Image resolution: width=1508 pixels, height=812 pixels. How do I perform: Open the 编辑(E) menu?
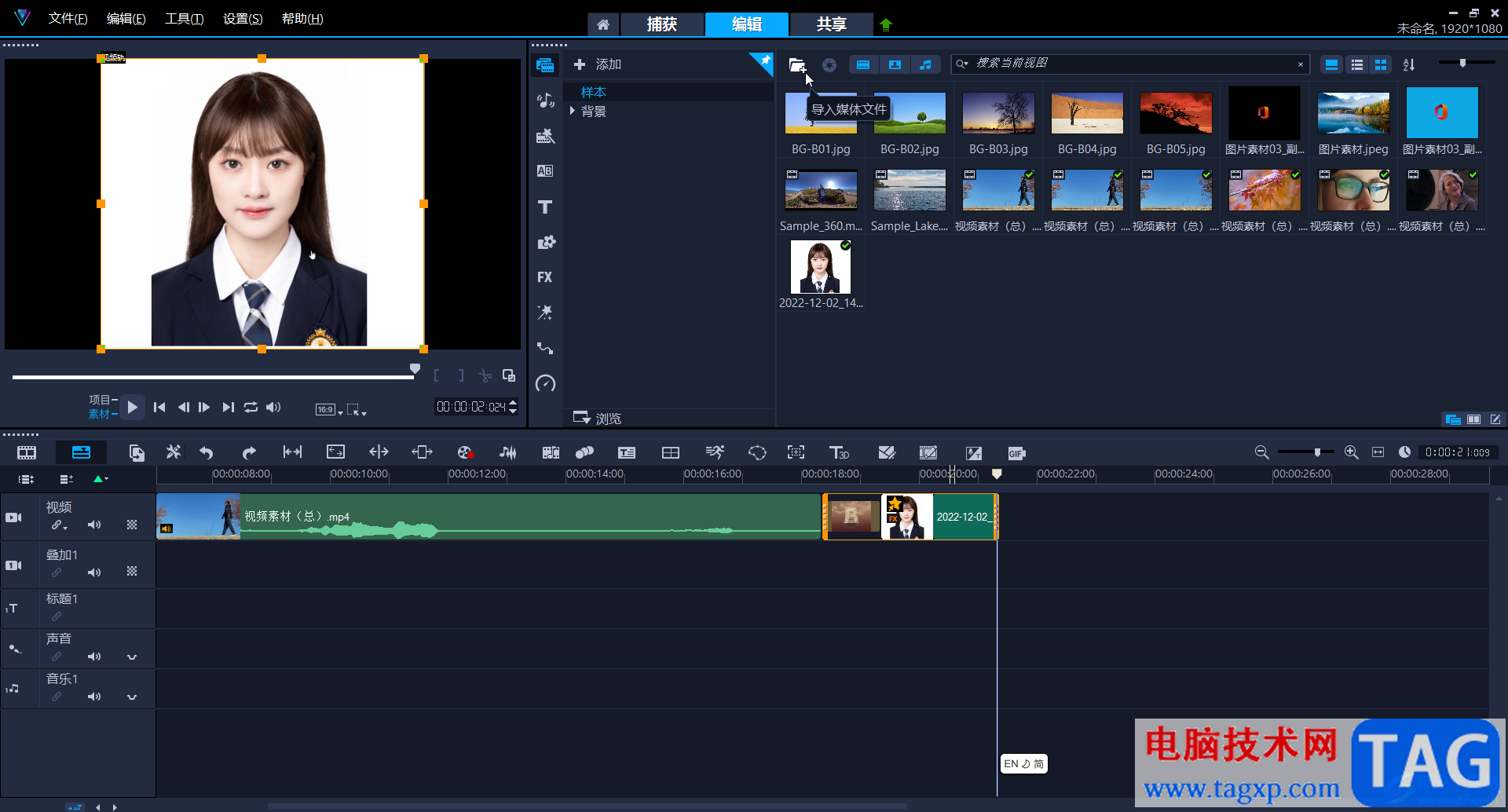tap(126, 19)
